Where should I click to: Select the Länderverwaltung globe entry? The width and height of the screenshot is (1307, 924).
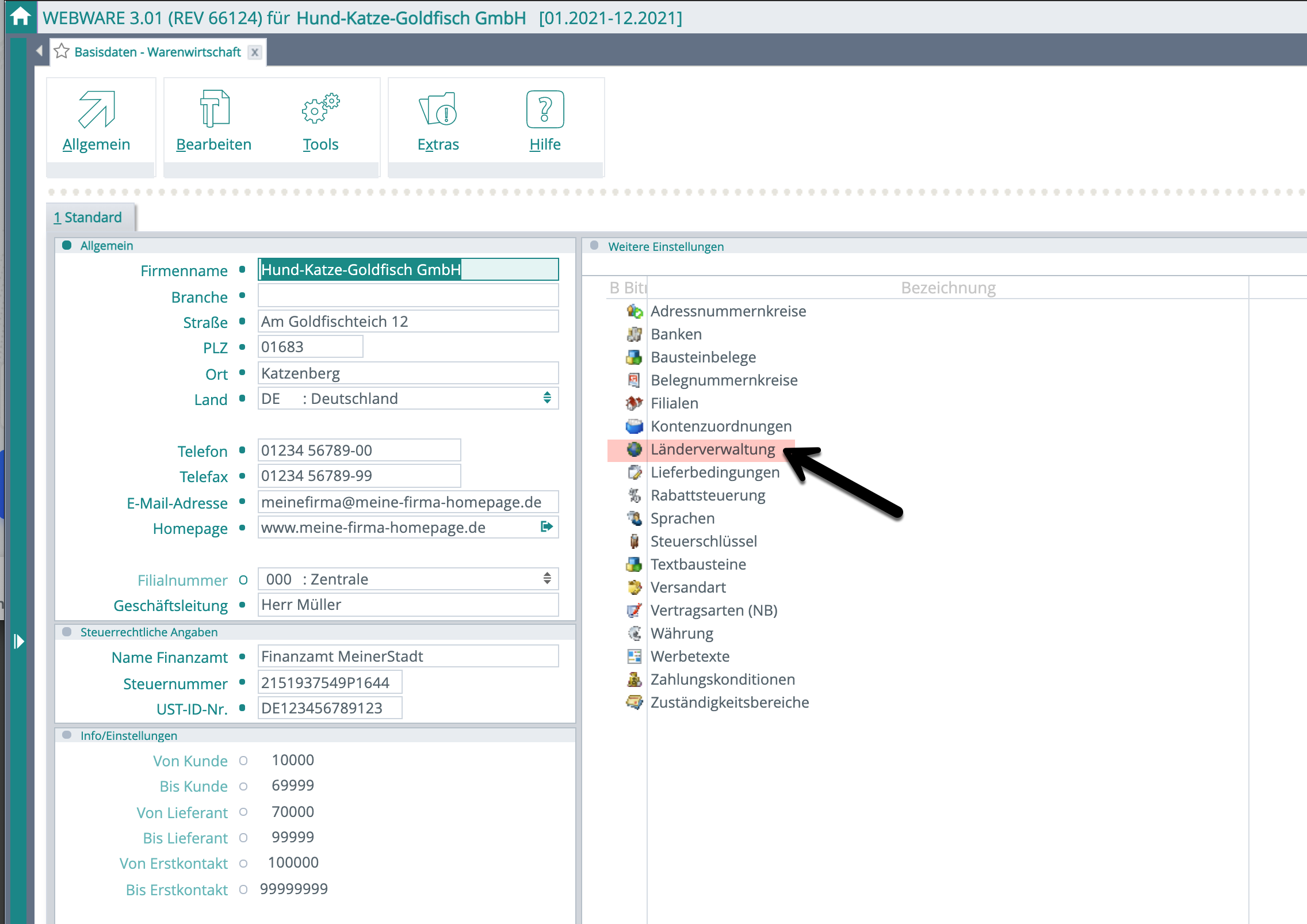[x=712, y=449]
